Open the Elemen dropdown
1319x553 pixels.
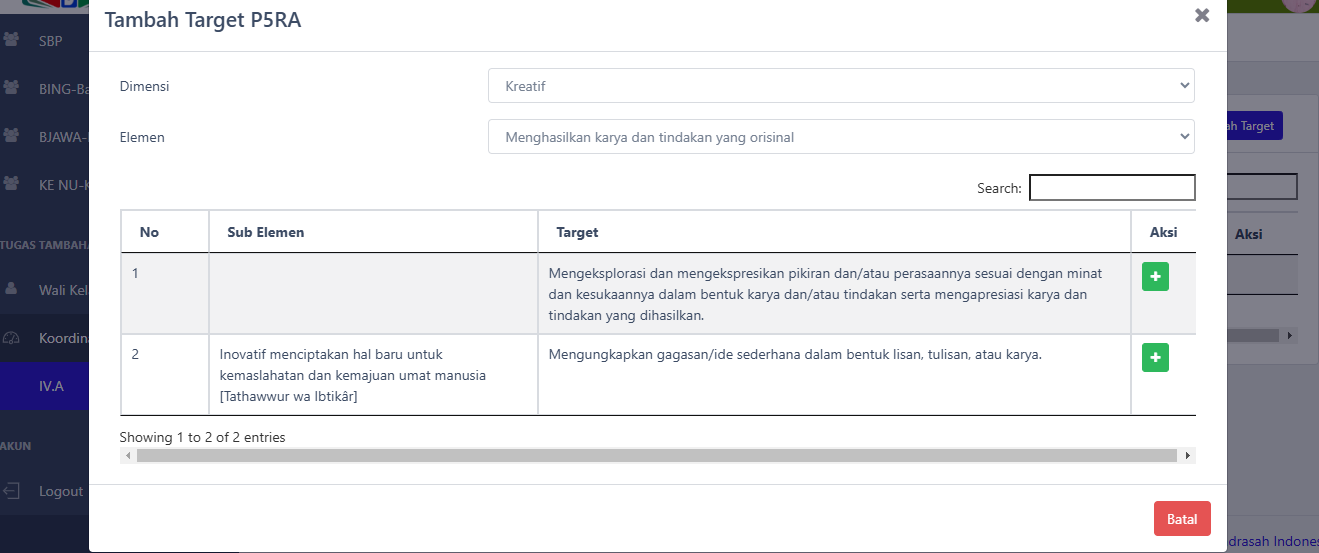(x=841, y=137)
